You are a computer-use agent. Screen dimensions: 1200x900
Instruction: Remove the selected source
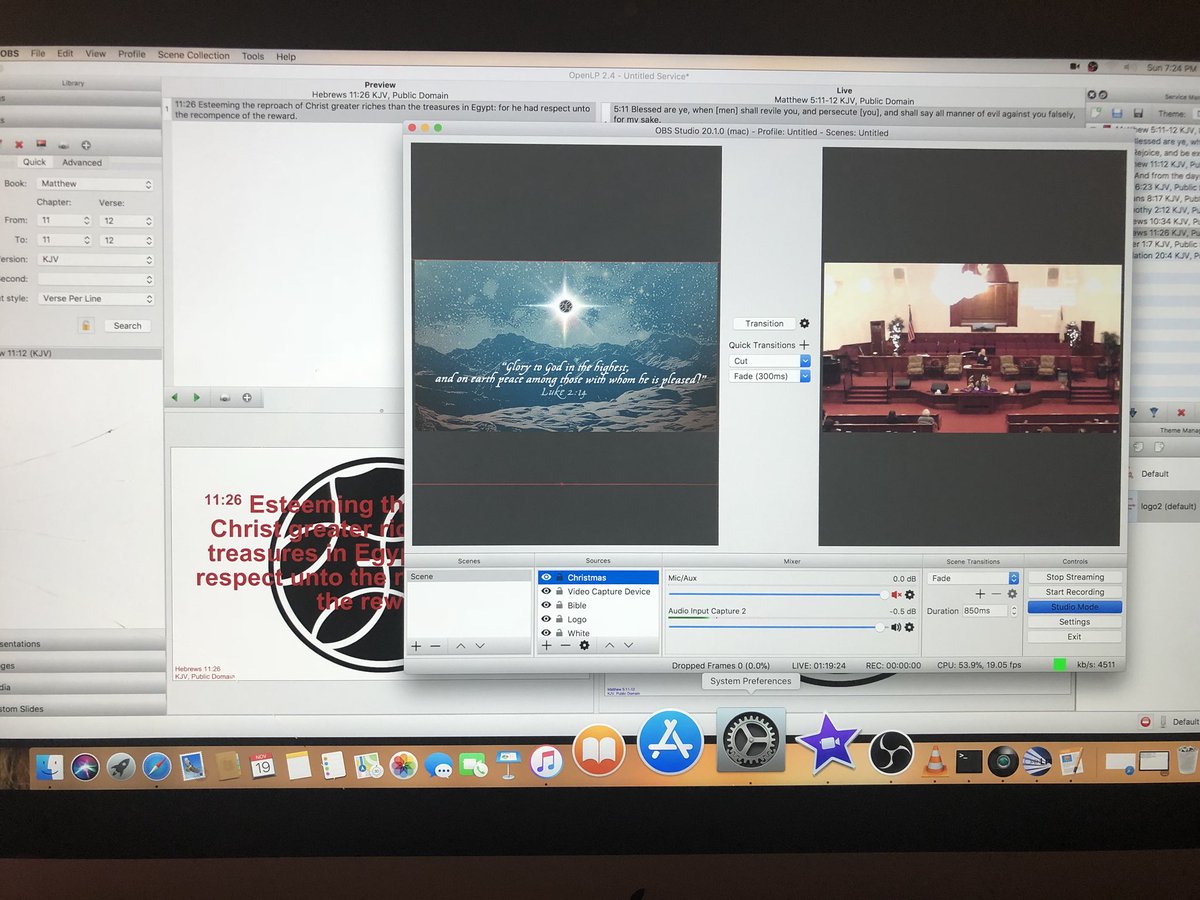[x=565, y=646]
